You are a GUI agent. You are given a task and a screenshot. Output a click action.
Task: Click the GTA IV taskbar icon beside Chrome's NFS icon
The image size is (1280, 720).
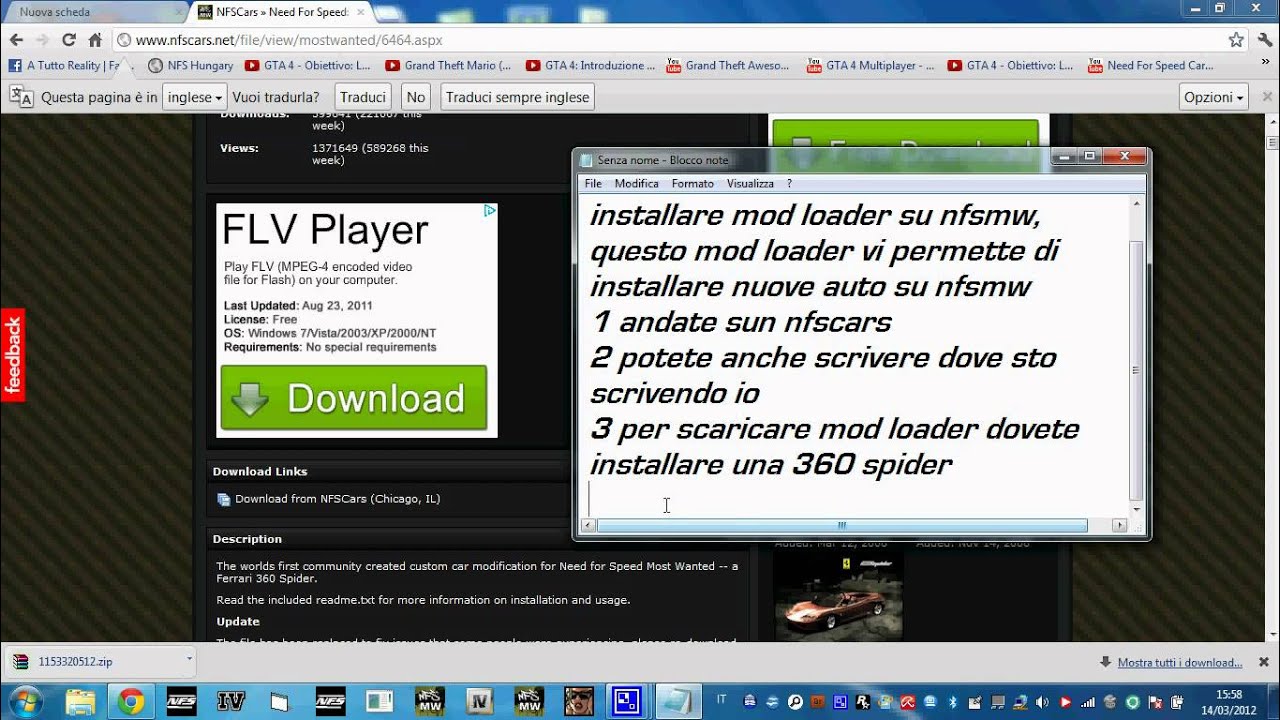(231, 700)
